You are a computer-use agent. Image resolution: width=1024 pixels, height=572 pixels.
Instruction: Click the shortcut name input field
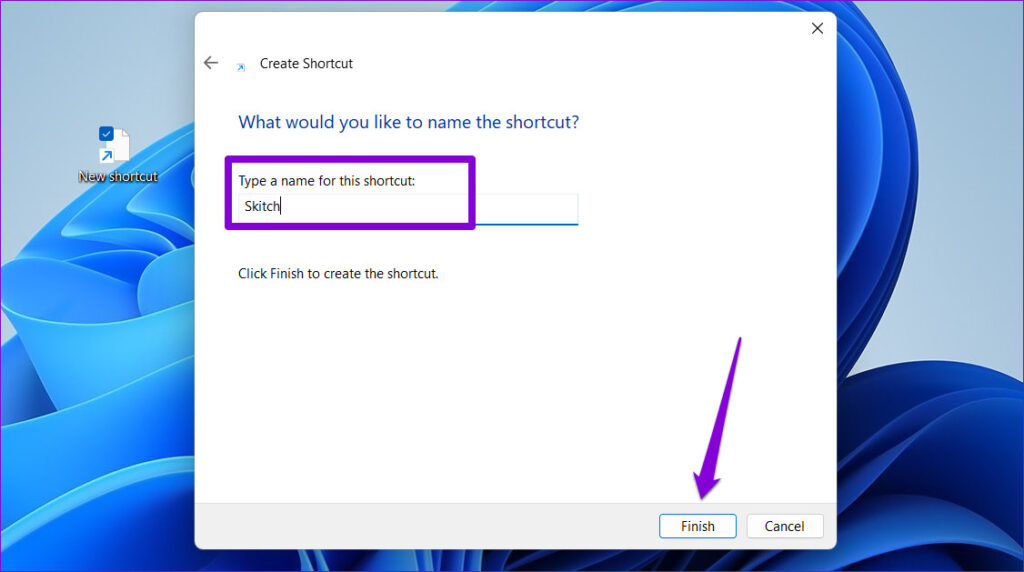point(408,209)
